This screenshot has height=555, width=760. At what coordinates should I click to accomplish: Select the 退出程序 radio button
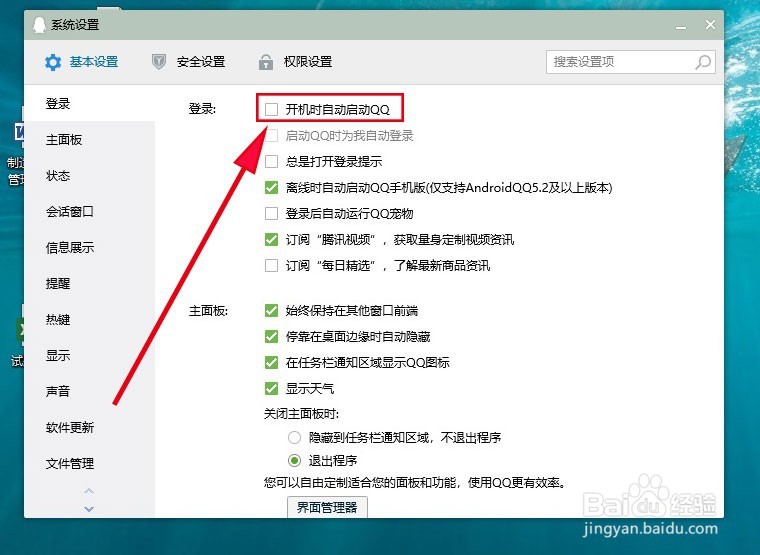[x=294, y=460]
